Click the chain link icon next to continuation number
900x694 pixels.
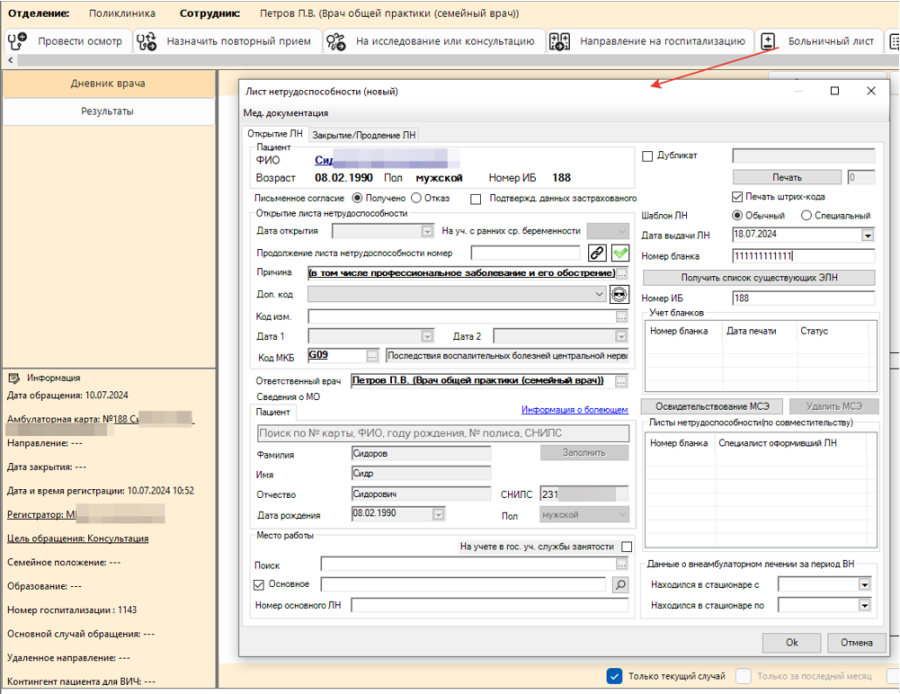click(x=597, y=253)
